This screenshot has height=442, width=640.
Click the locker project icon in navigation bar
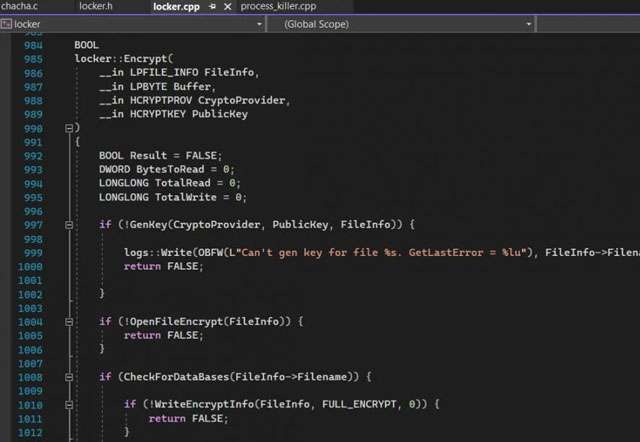[x=6, y=24]
